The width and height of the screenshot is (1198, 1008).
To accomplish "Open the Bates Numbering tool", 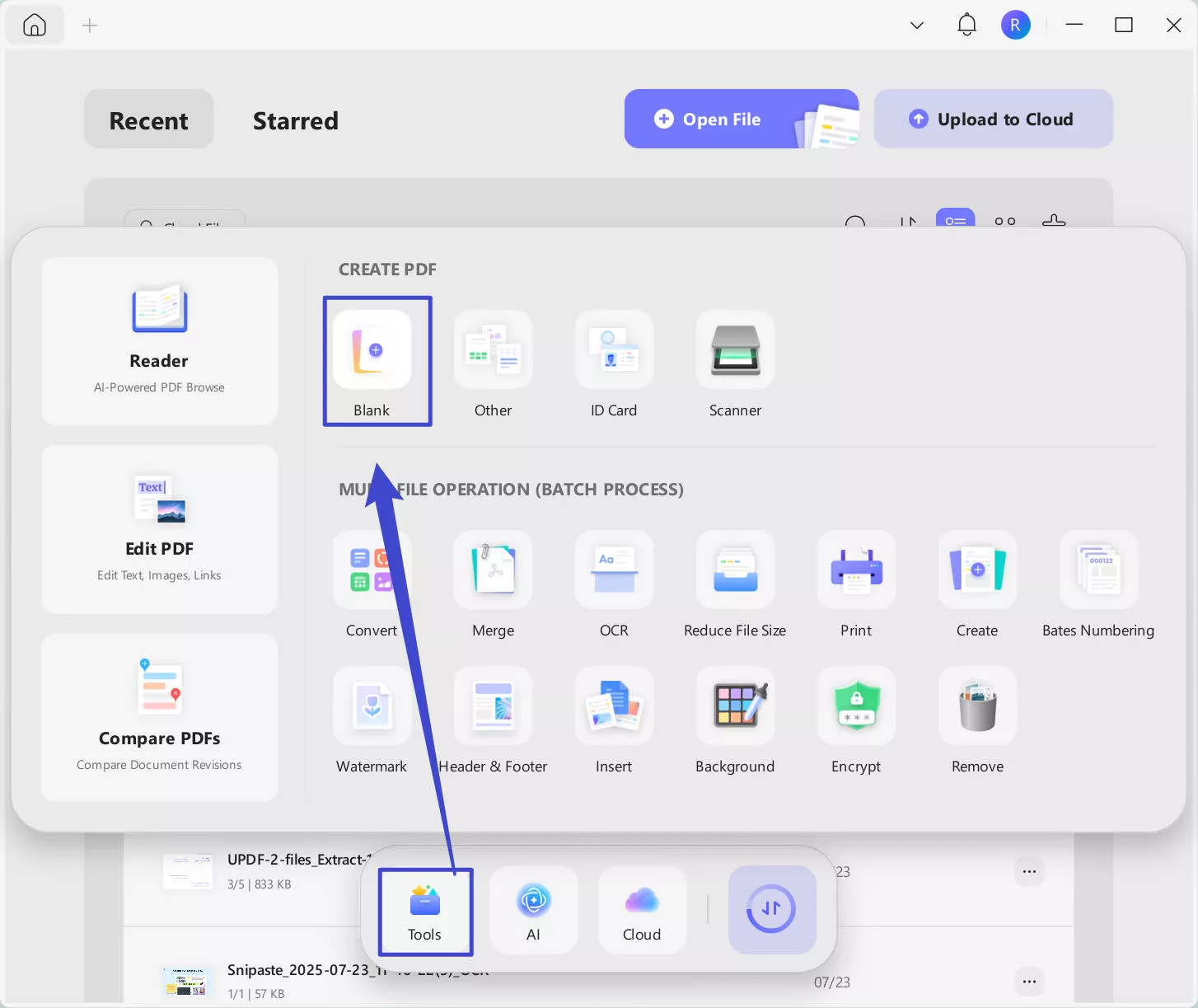I will tap(1098, 585).
